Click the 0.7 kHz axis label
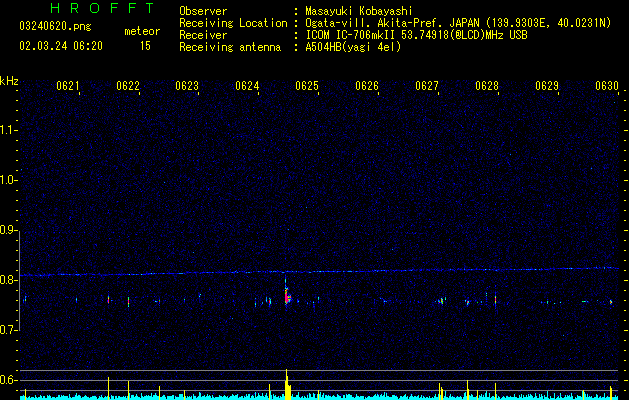Viewport: 629px width, 400px height. pos(8,330)
